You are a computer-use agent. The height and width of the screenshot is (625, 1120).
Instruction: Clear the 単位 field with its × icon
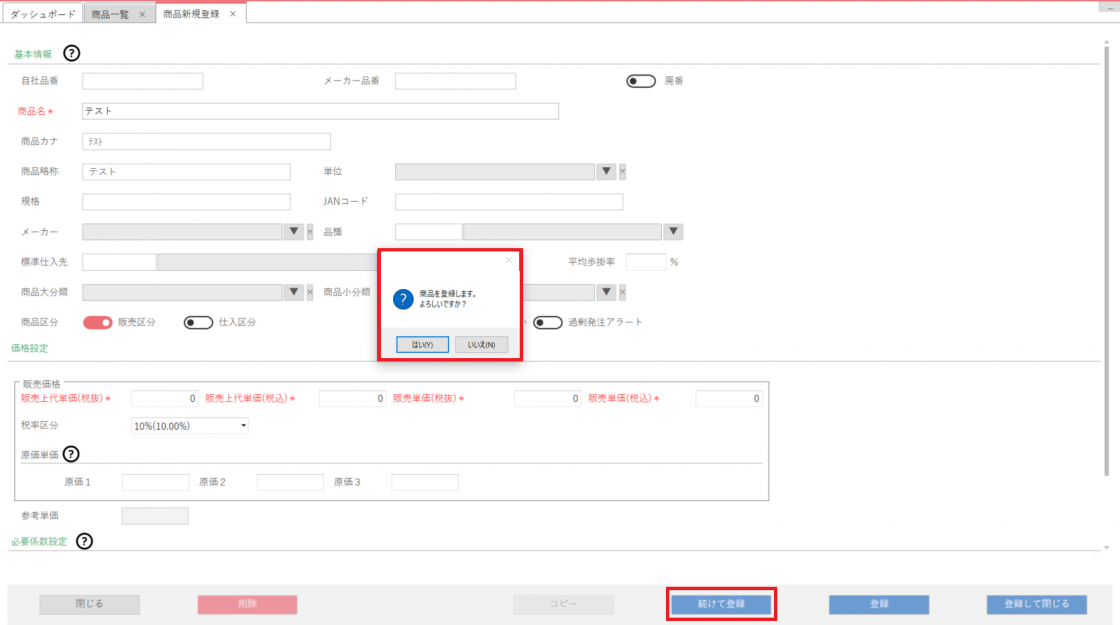pos(622,172)
